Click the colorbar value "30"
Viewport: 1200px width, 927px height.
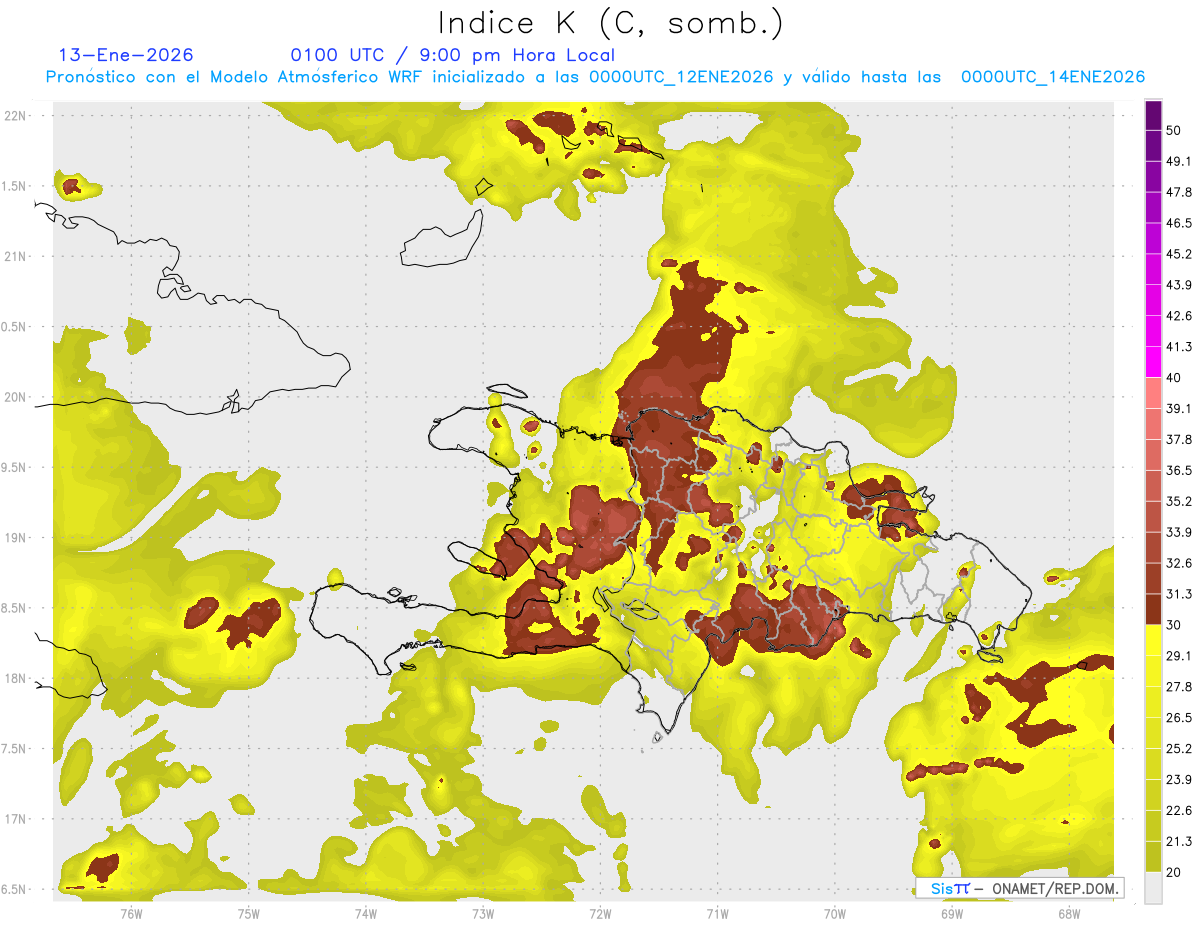pyautogui.click(x=1174, y=625)
